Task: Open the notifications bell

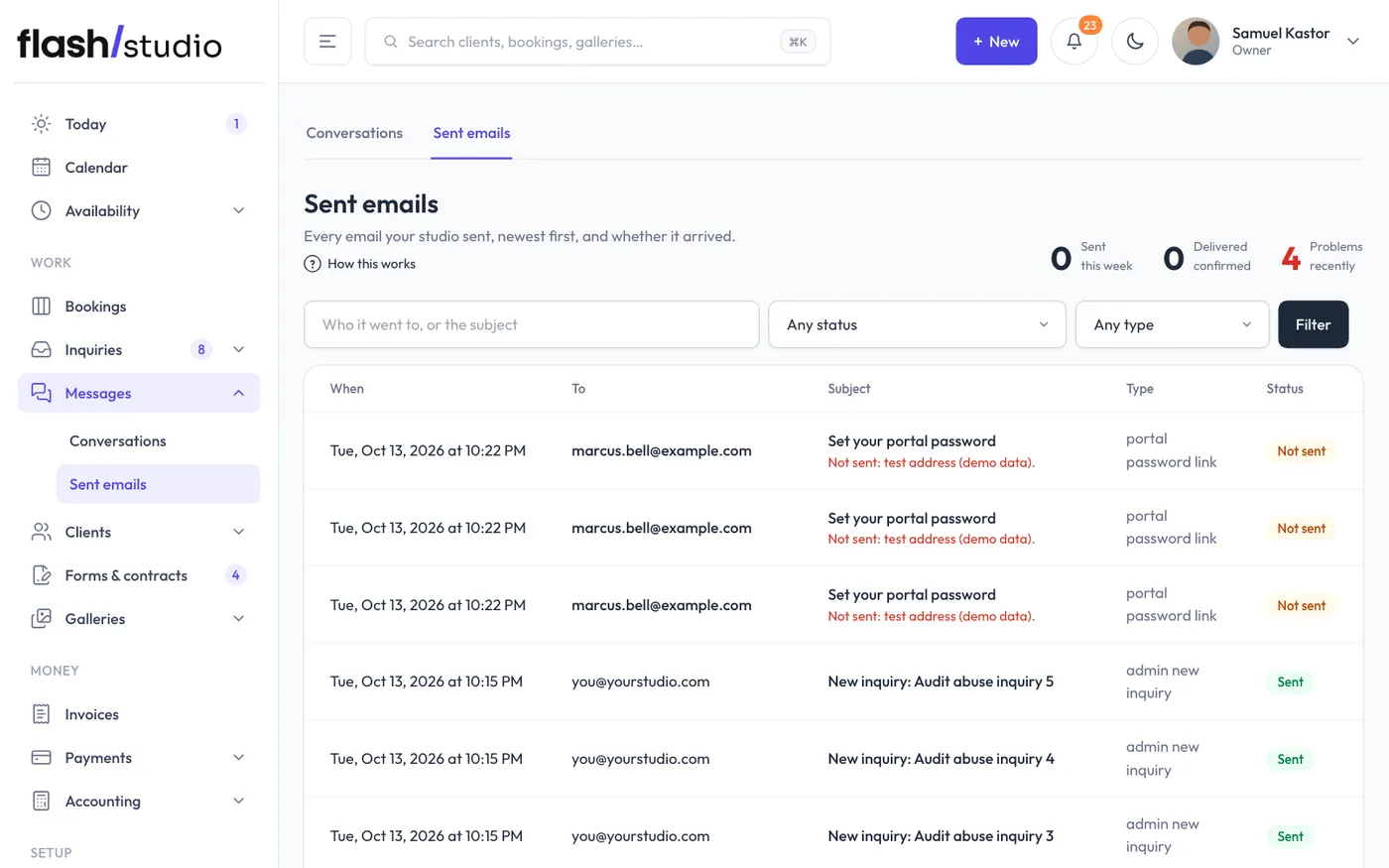Action: (1073, 42)
